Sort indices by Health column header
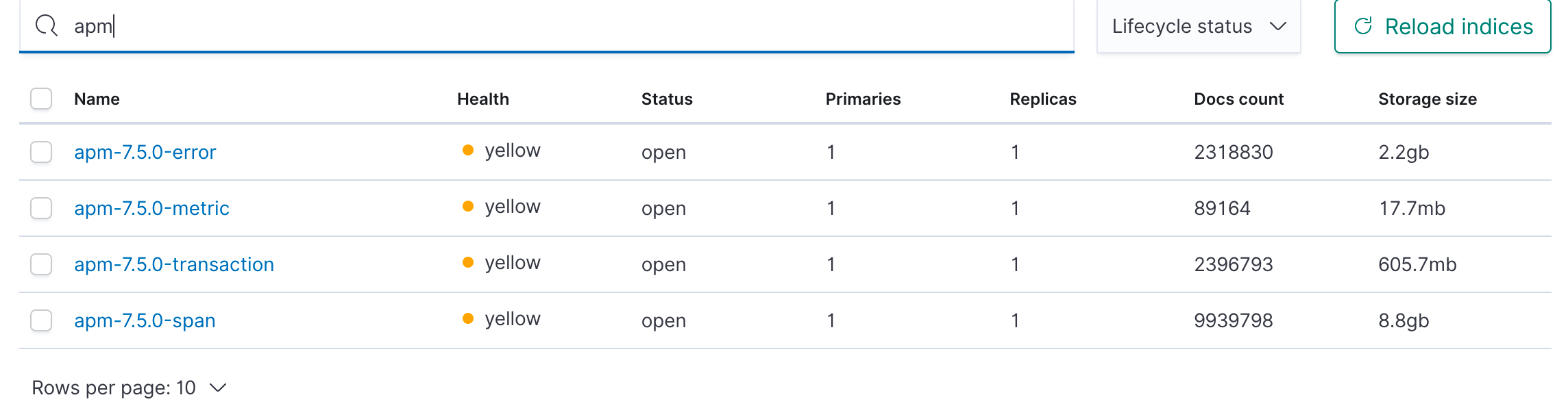 pos(482,99)
